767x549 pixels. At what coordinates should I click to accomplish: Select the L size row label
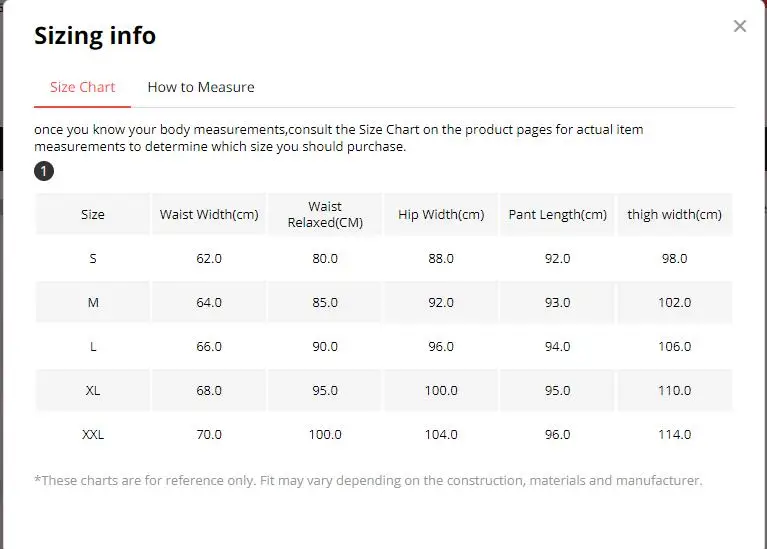pos(93,346)
